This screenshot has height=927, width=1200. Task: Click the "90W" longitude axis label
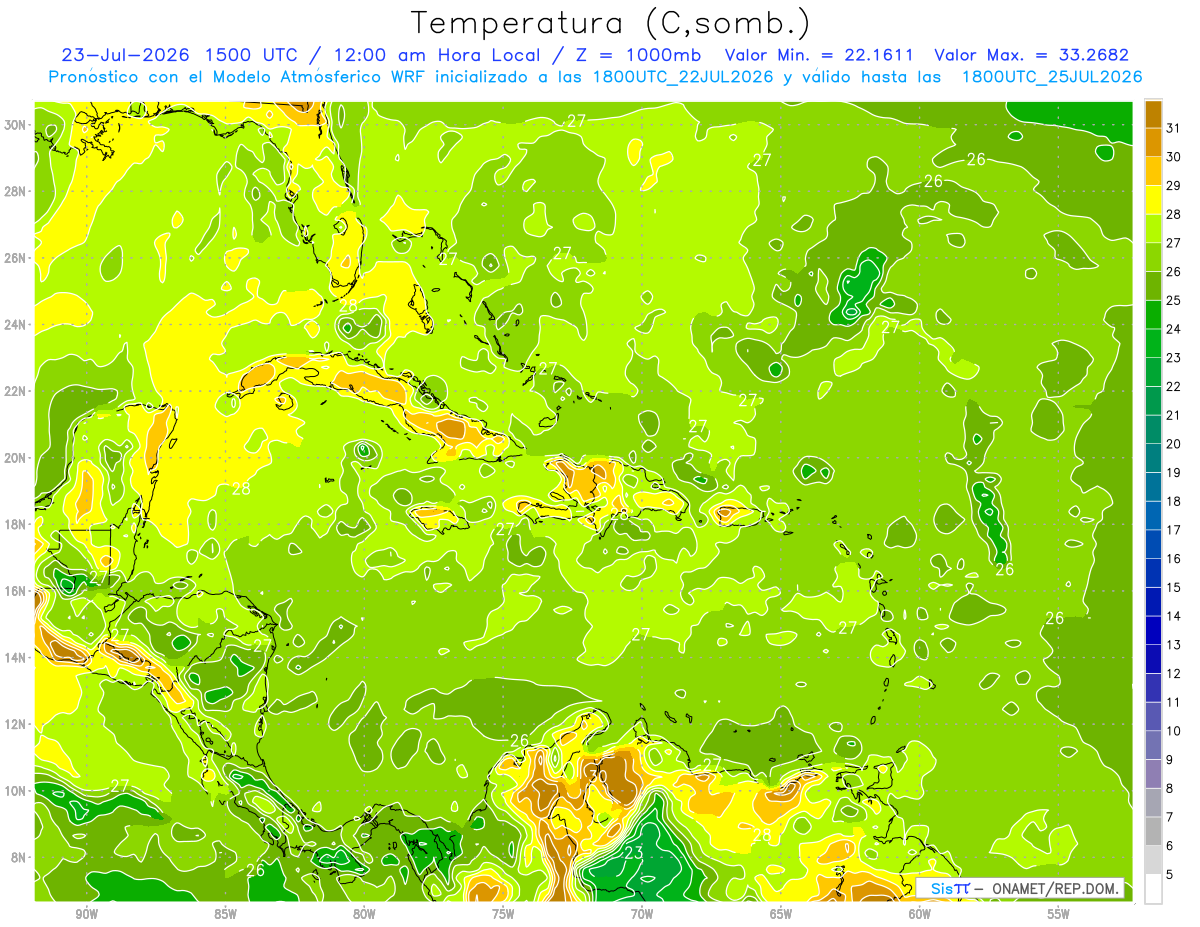pyautogui.click(x=86, y=914)
